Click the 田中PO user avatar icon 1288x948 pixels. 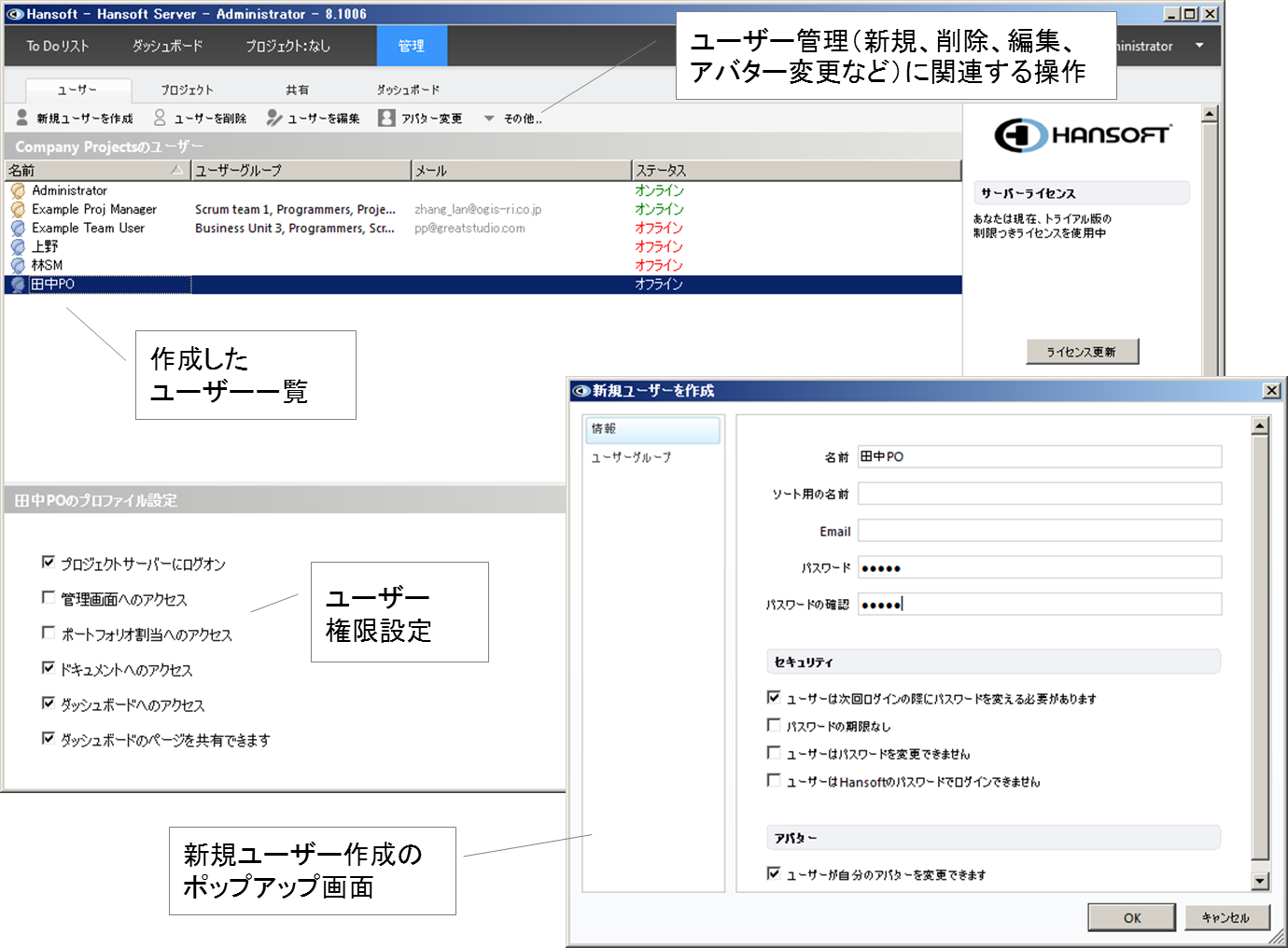pos(18,285)
